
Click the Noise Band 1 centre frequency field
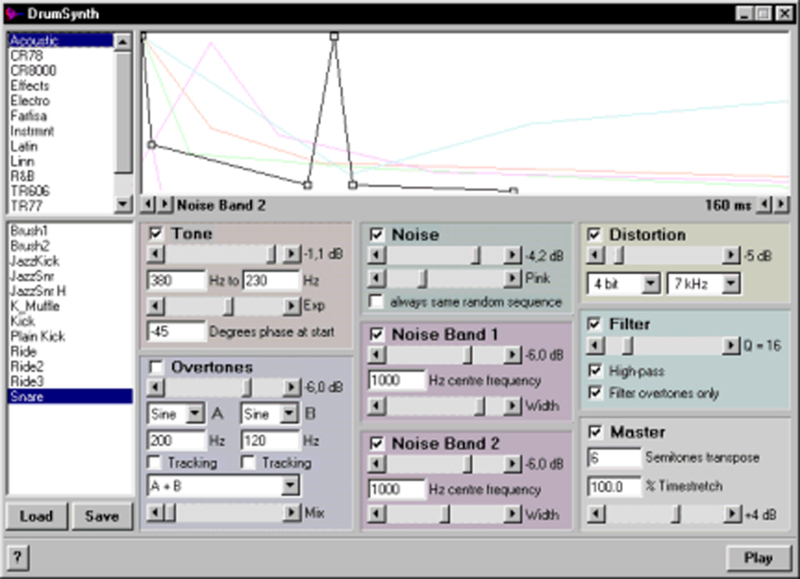coord(396,381)
